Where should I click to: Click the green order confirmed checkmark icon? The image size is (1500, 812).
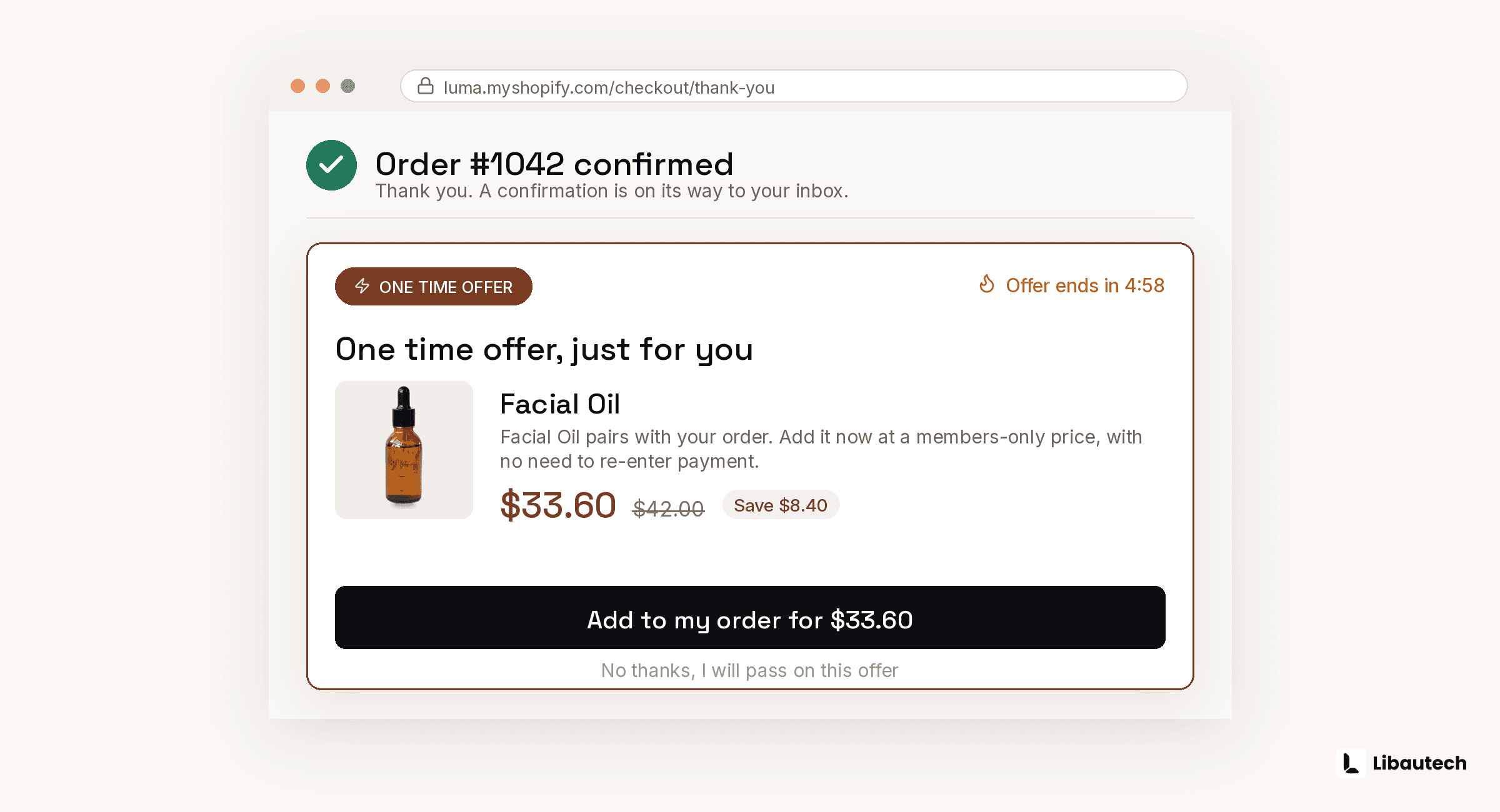[331, 165]
